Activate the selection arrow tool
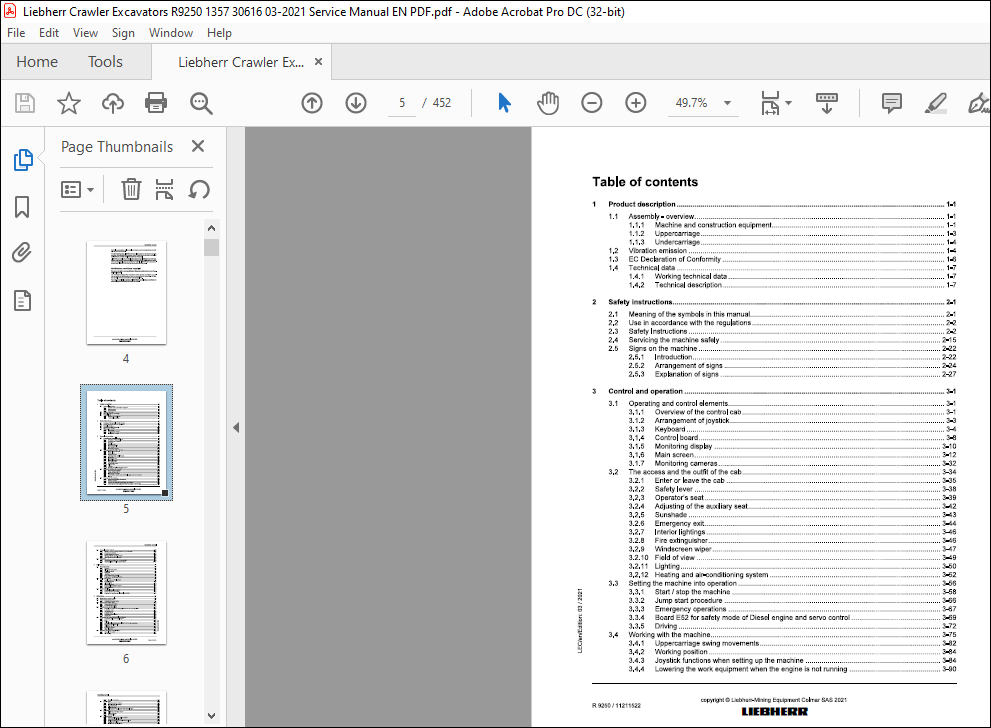The image size is (991, 728). (x=504, y=103)
